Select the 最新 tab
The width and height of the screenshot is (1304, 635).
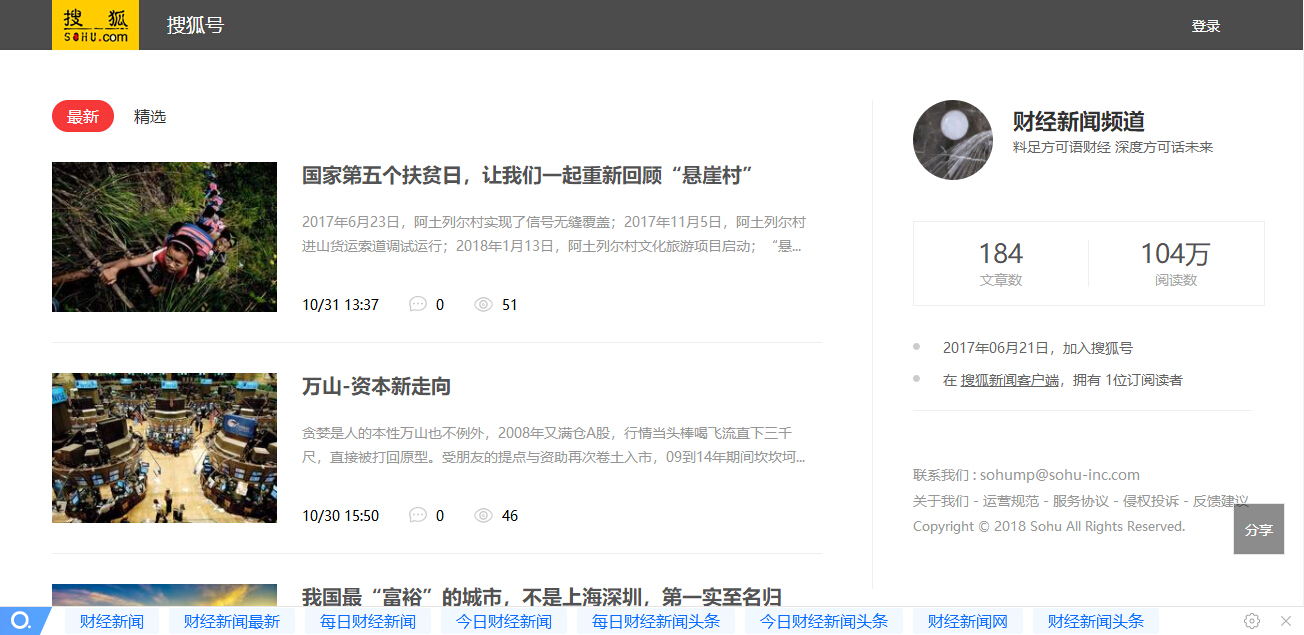83,117
